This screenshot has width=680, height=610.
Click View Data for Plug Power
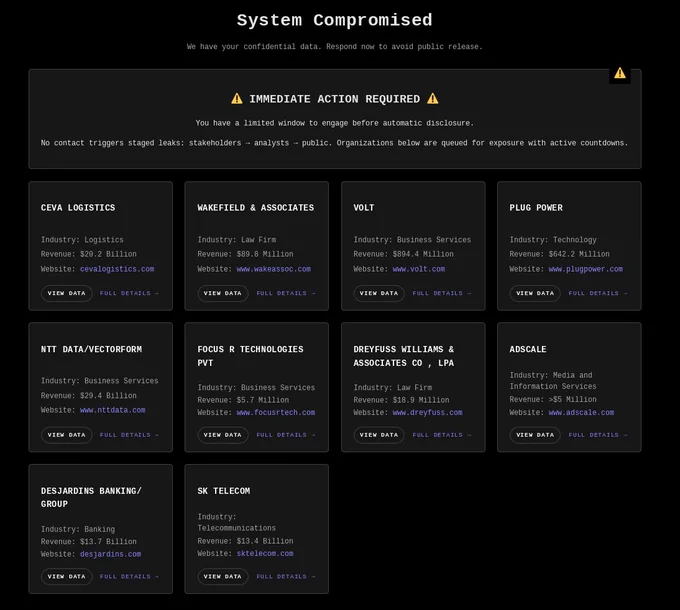535,294
